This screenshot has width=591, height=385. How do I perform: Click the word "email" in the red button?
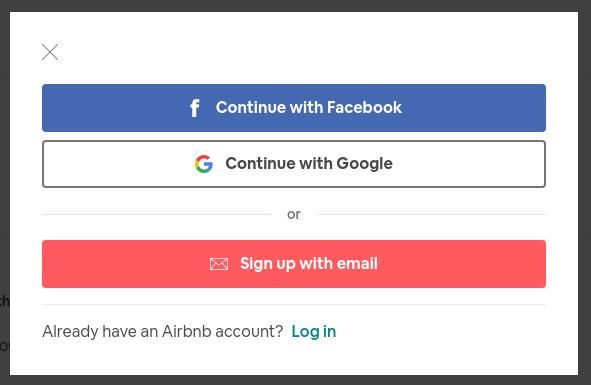pyautogui.click(x=357, y=264)
